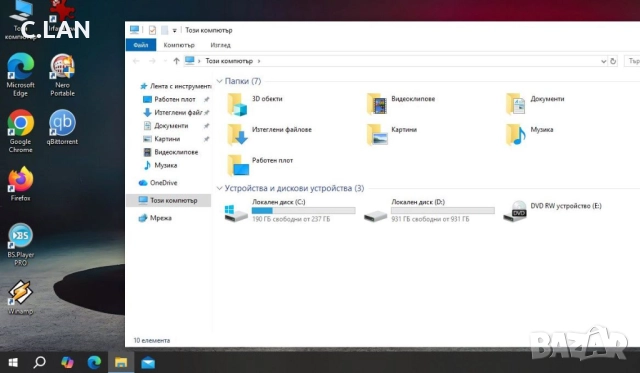640x373 pixels.
Task: Open the BS.Player PRO desktop shortcut
Action: coord(20,244)
